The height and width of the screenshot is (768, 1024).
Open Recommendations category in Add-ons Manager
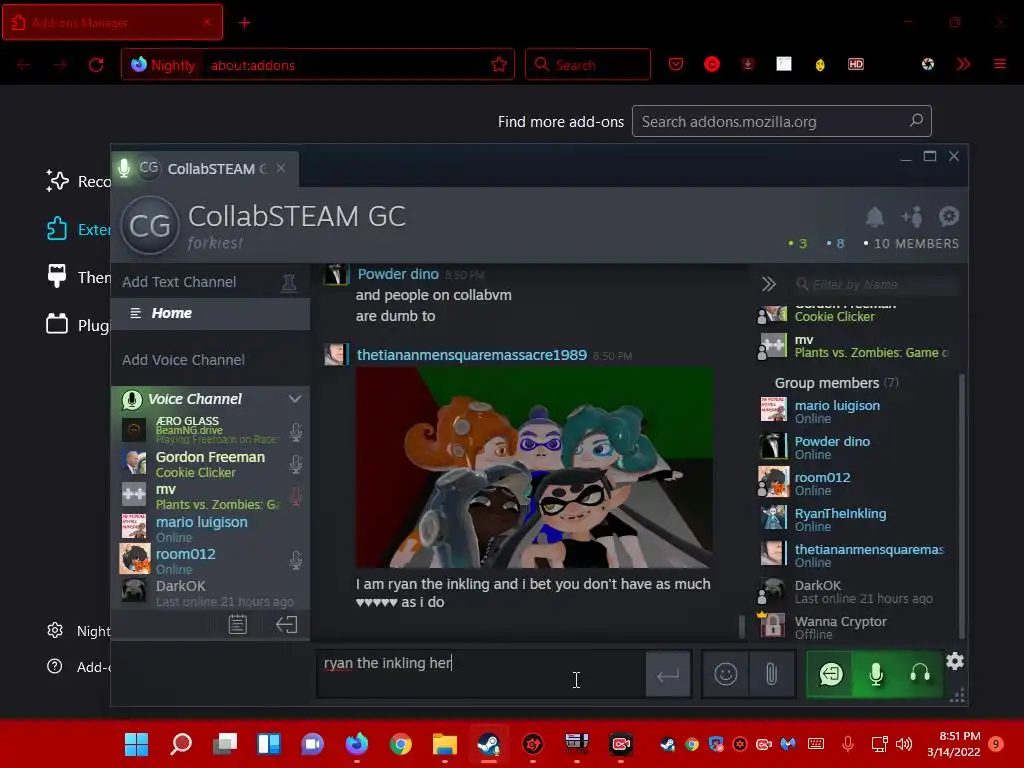tap(78, 181)
